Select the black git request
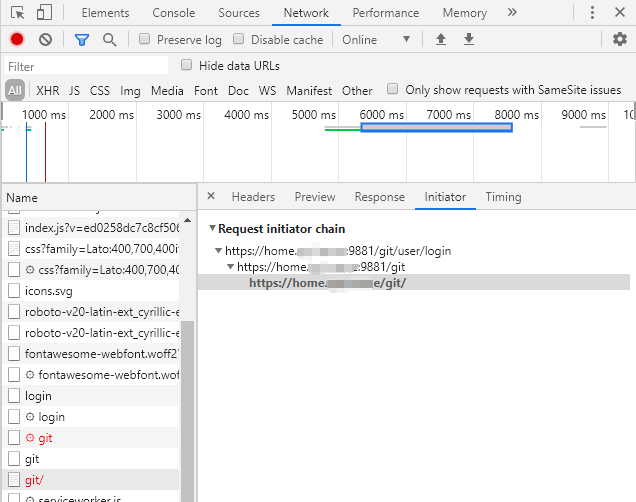This screenshot has height=502, width=636. tap(91, 459)
